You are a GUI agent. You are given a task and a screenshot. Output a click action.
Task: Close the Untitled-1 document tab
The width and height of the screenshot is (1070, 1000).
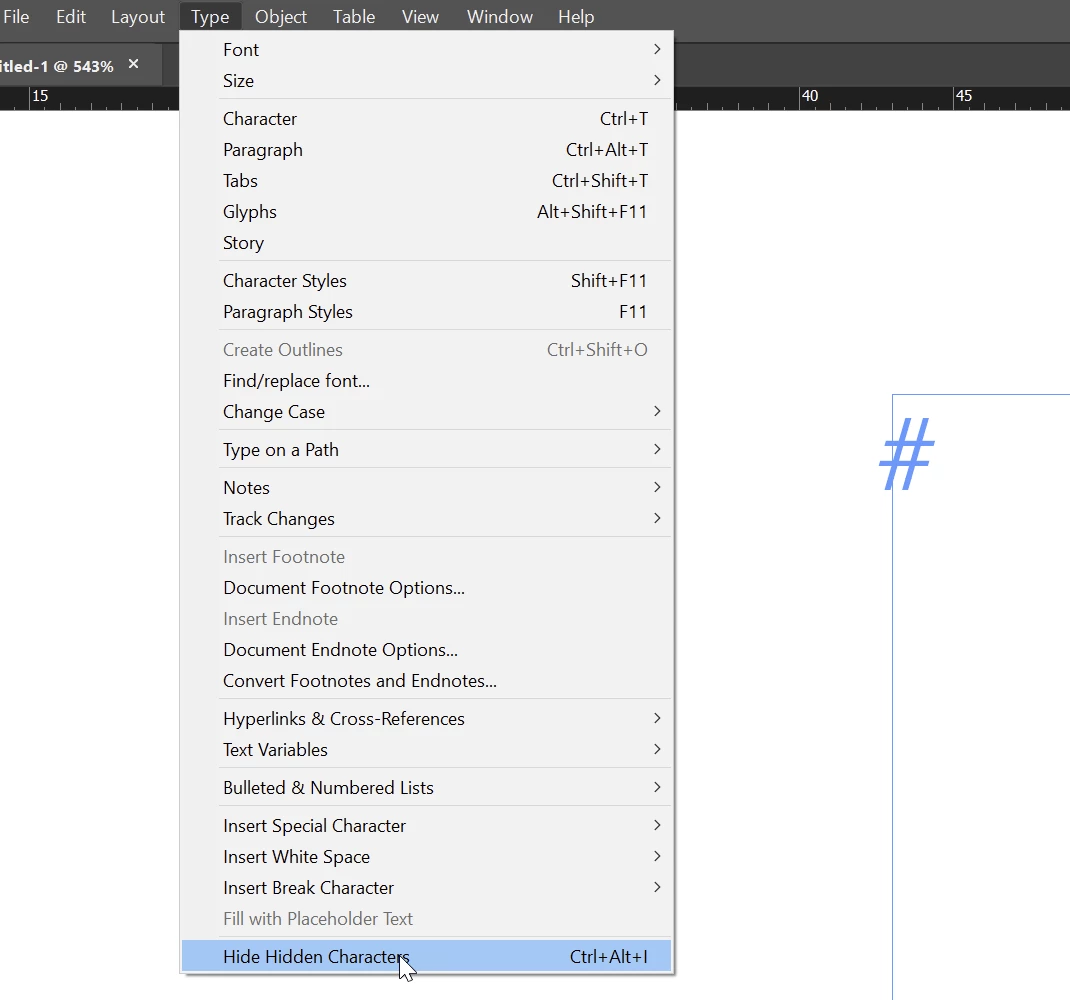point(134,64)
